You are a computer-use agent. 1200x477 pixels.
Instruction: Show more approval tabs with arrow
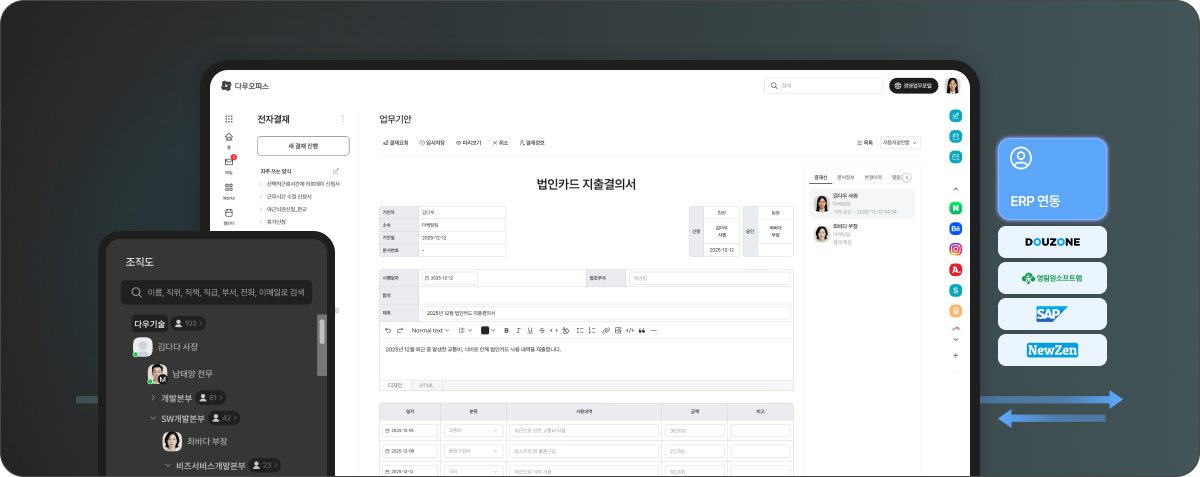coord(907,177)
